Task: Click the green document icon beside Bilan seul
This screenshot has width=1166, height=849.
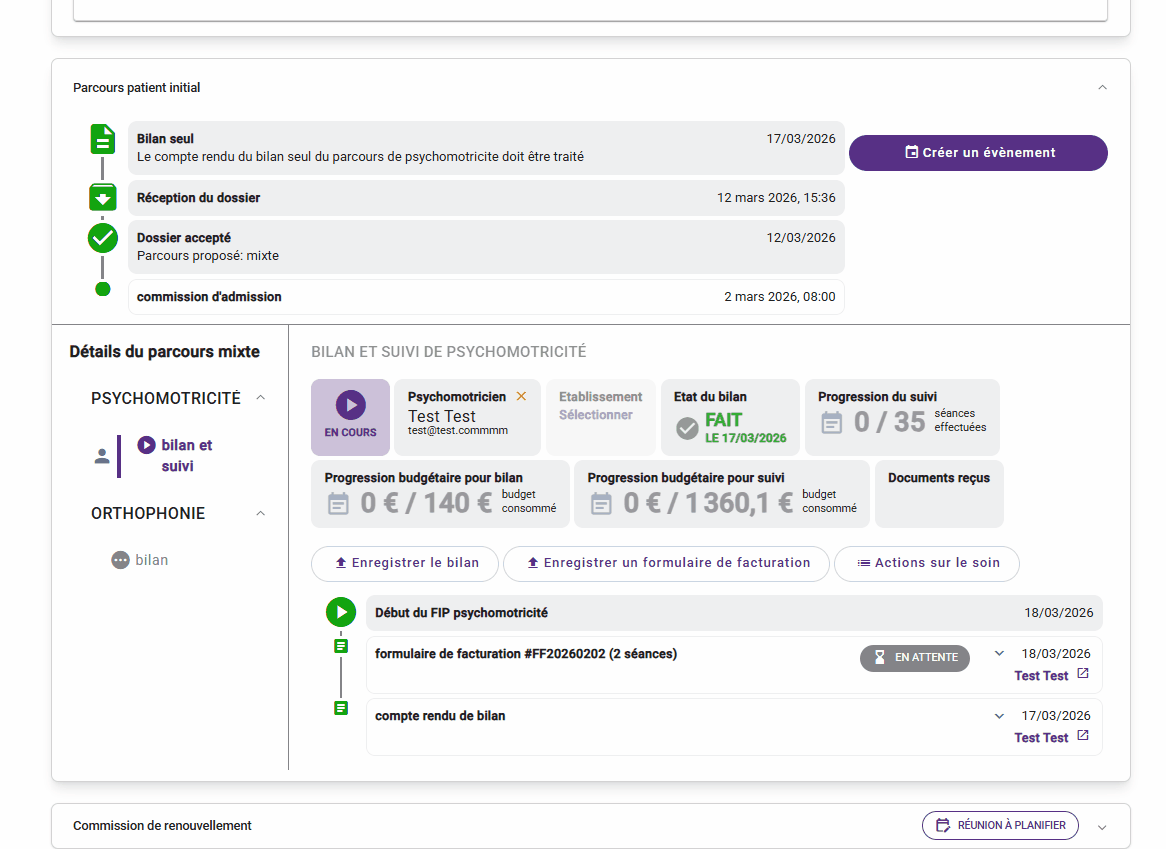Action: click(103, 139)
